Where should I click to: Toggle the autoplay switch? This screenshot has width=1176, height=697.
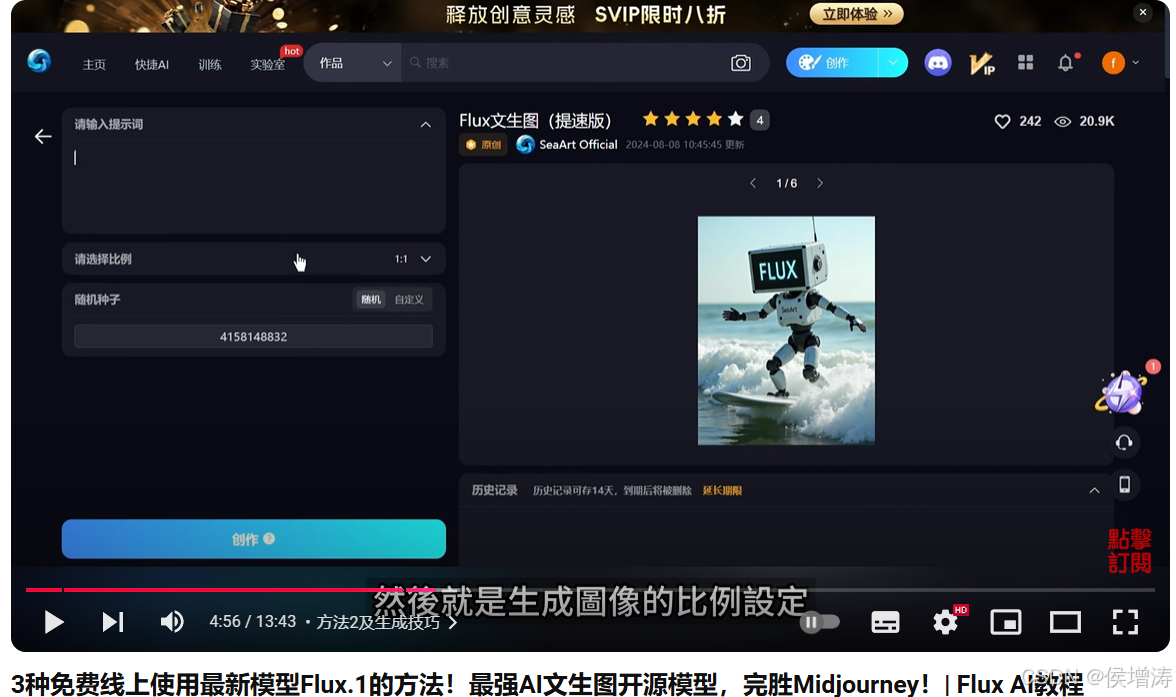click(x=819, y=622)
